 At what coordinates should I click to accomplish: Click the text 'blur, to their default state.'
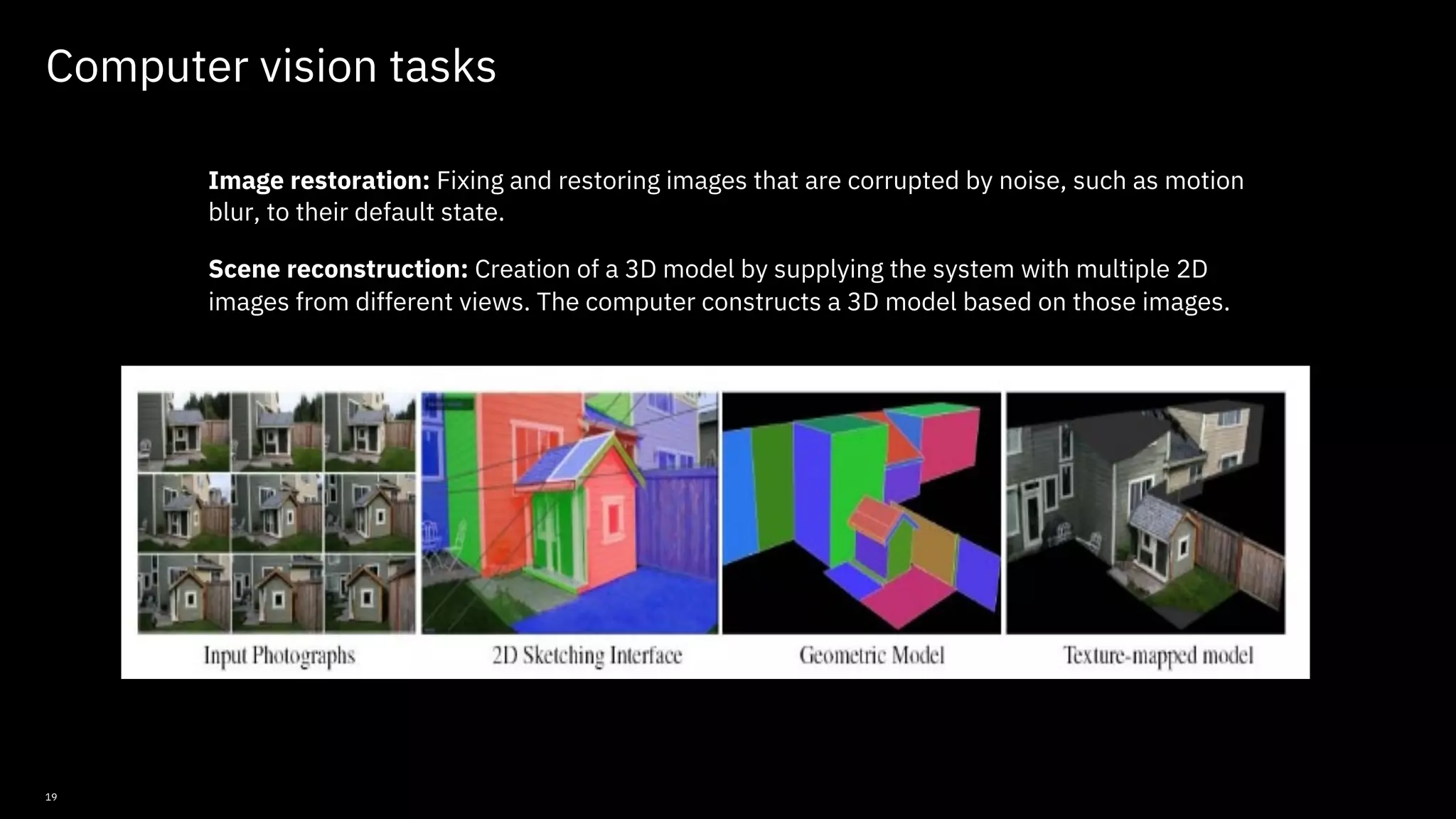(356, 213)
